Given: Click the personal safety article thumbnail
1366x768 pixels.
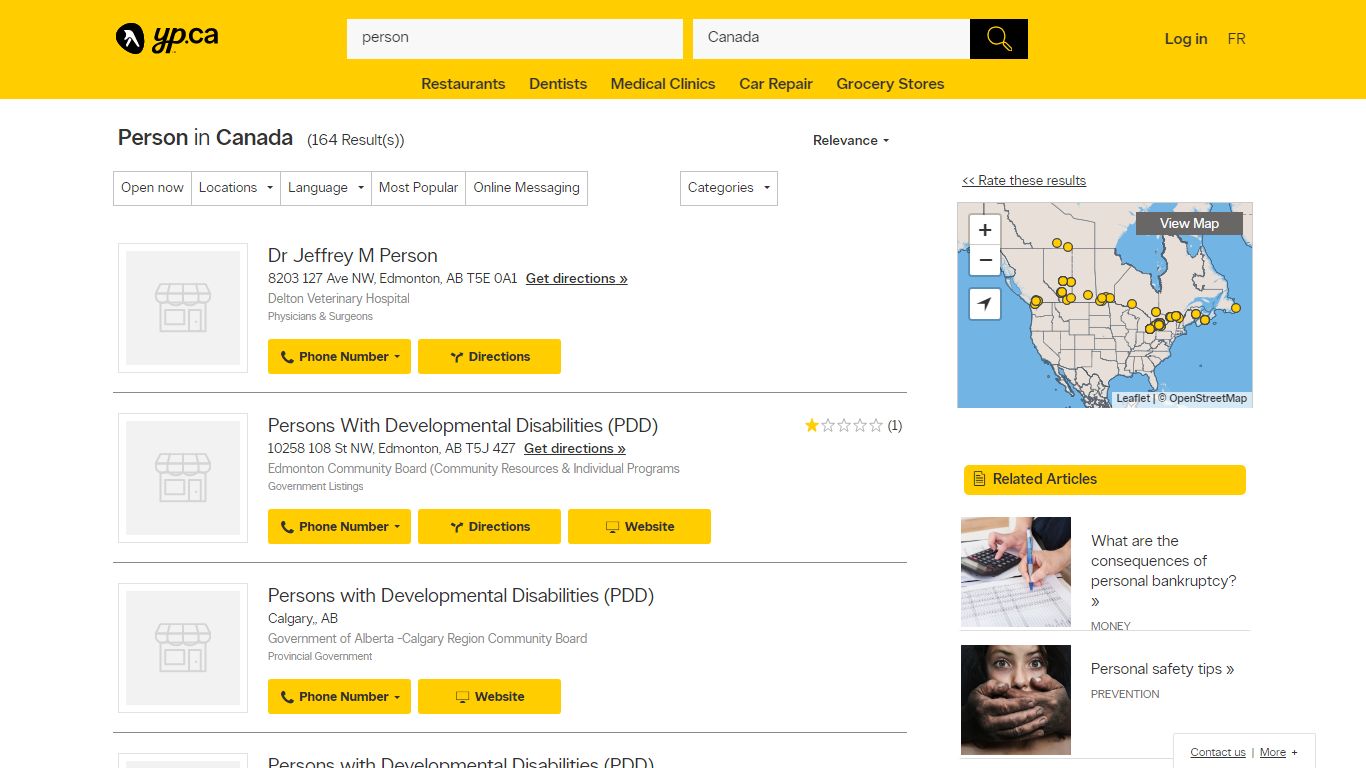Looking at the screenshot, I should [x=1016, y=700].
